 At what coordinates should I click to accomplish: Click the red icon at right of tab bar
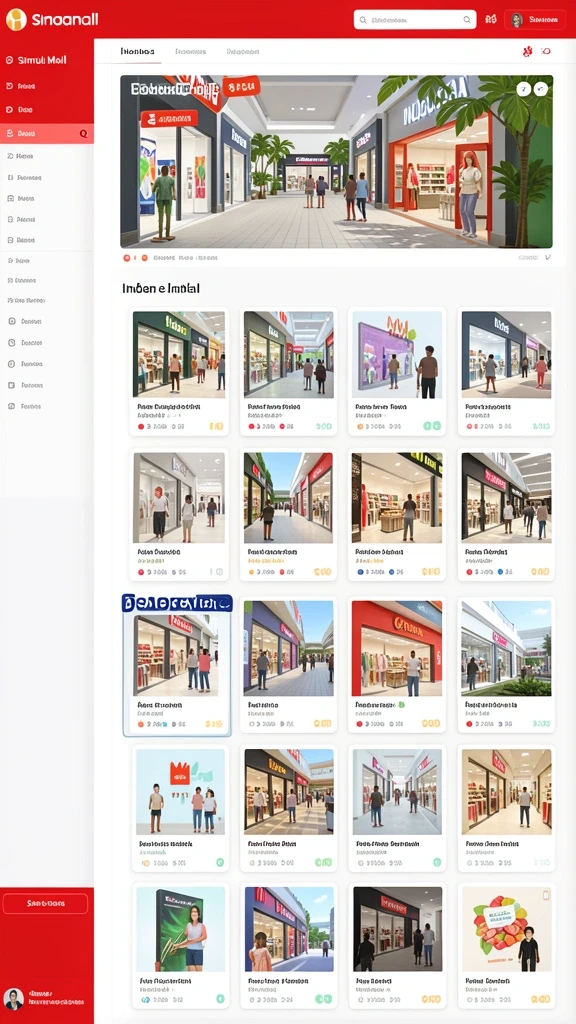pyautogui.click(x=528, y=51)
